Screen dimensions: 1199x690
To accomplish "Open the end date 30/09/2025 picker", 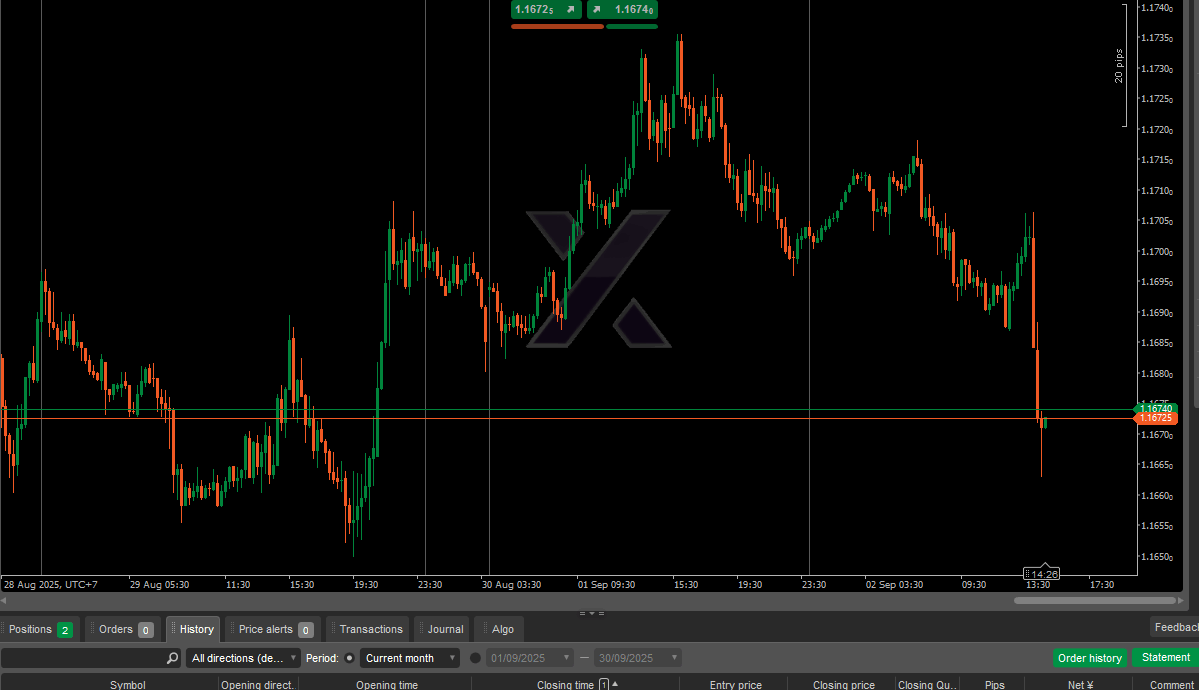I will 637,658.
